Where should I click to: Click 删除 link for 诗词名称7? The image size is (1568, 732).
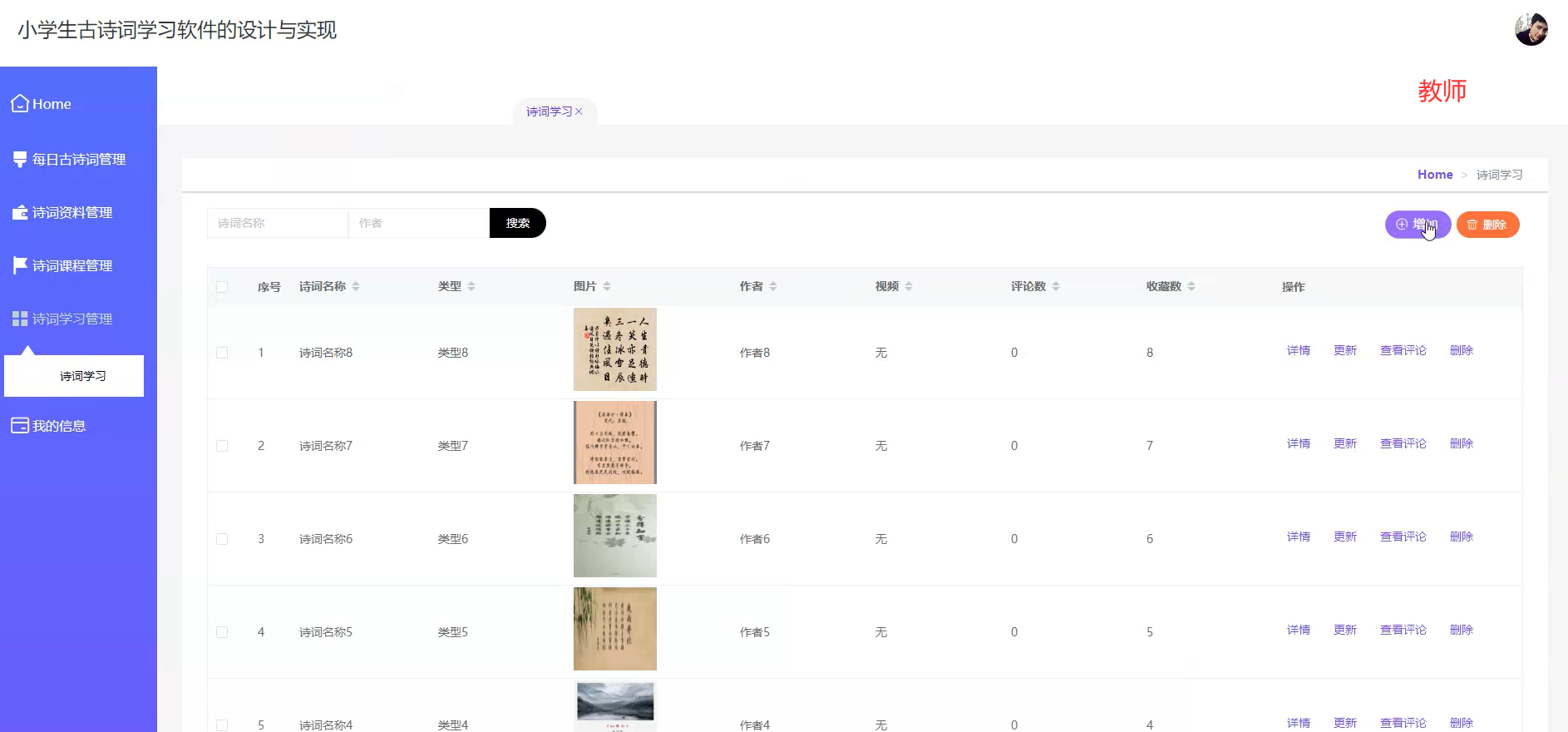click(1462, 443)
